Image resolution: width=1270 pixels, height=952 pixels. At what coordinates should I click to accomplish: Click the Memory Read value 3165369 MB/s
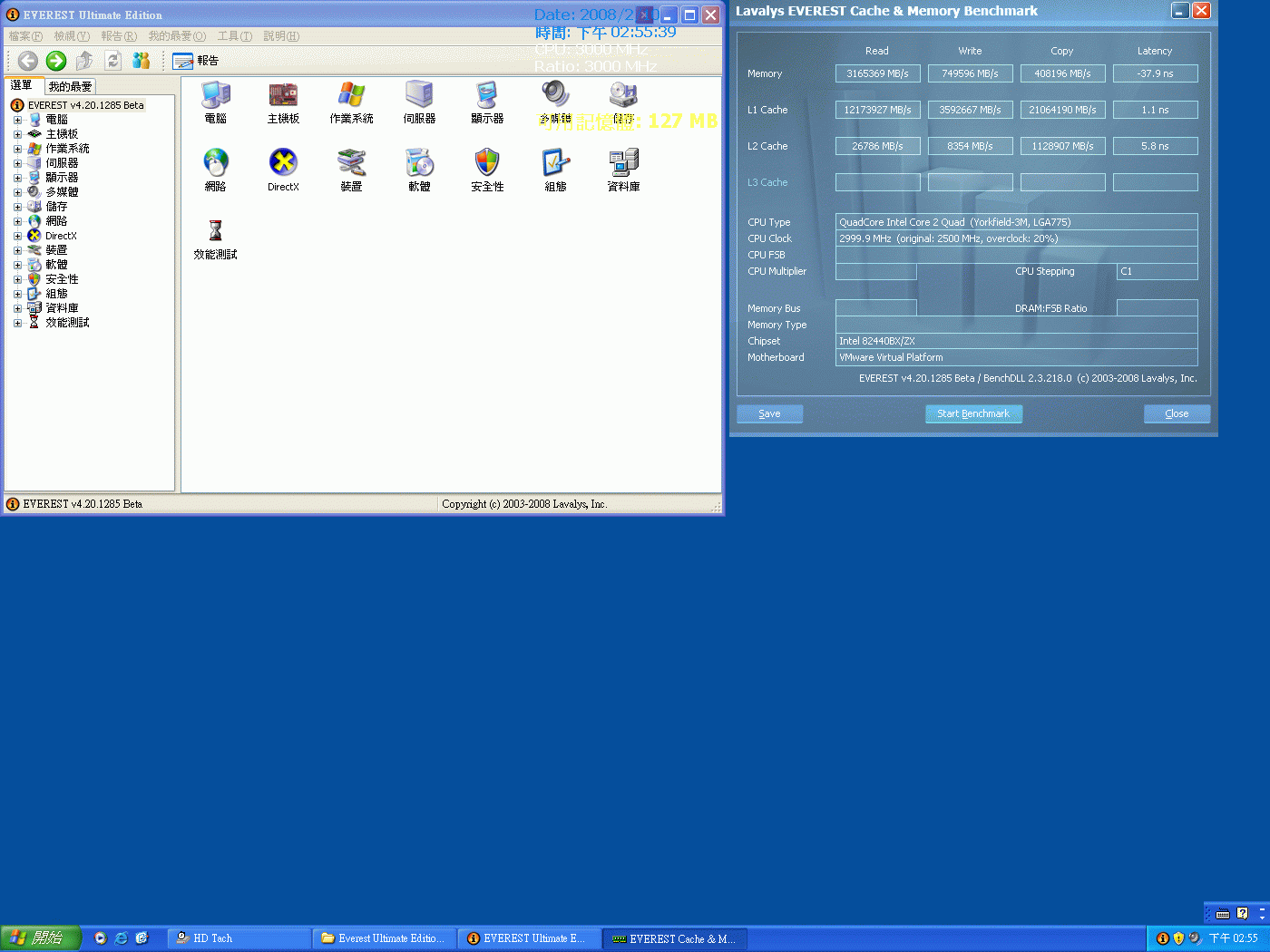877,73
